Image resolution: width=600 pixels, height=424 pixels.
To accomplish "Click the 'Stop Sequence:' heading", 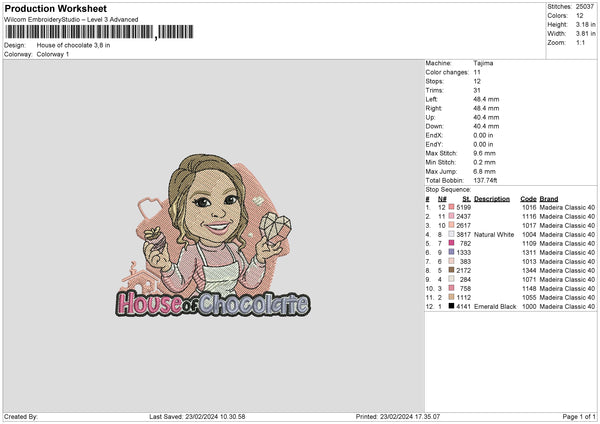I will click(x=448, y=190).
